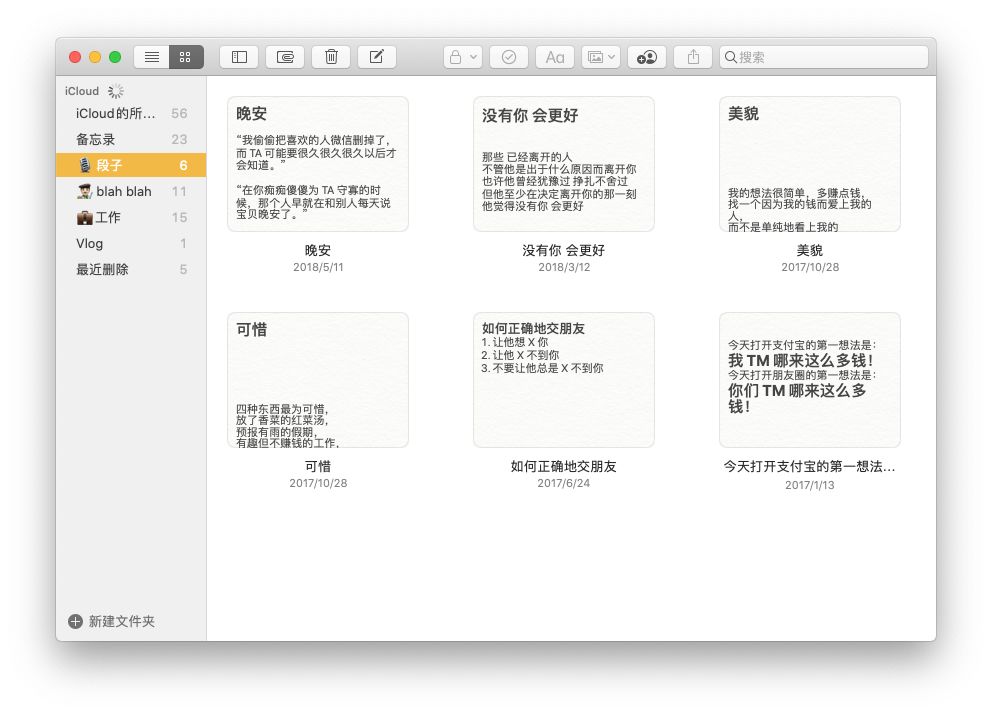Screen dimensions: 992x715
Task: Open the 如何正确地交朋友 note thumbnail
Action: click(x=564, y=380)
